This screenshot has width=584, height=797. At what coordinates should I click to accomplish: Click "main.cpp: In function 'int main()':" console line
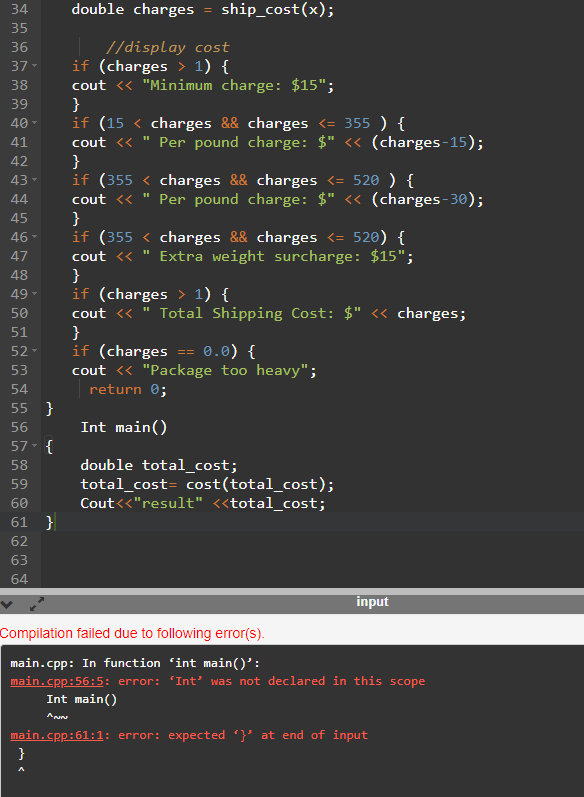(135, 663)
